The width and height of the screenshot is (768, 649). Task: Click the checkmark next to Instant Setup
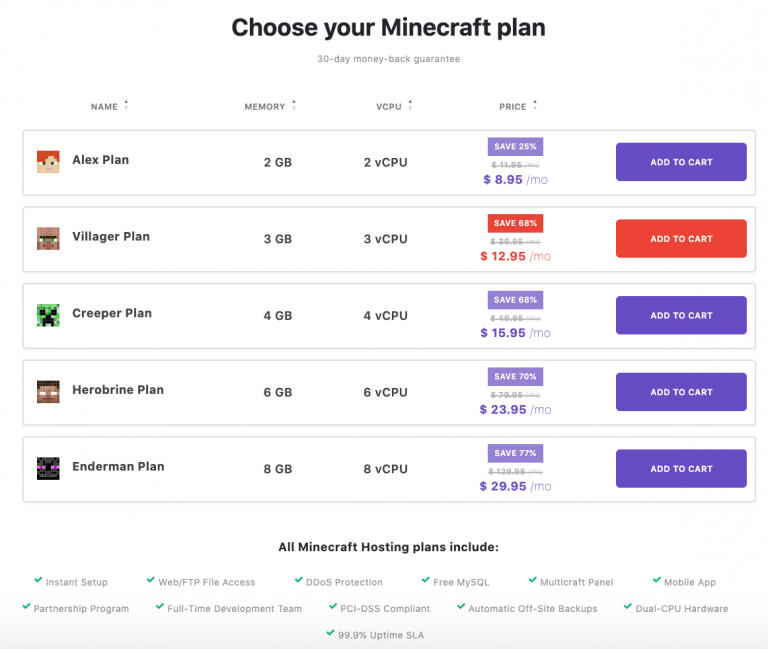click(38, 580)
